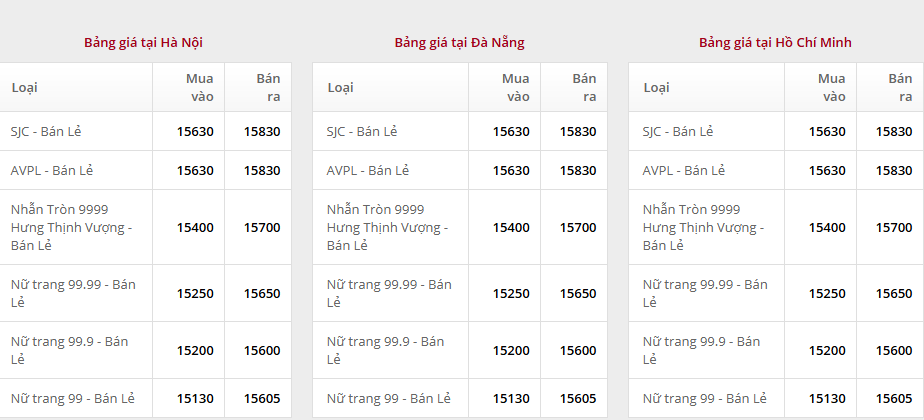Click 'Mua vào' header in Hồ Chí Minh table
This screenshot has width=924, height=420.
[x=831, y=87]
